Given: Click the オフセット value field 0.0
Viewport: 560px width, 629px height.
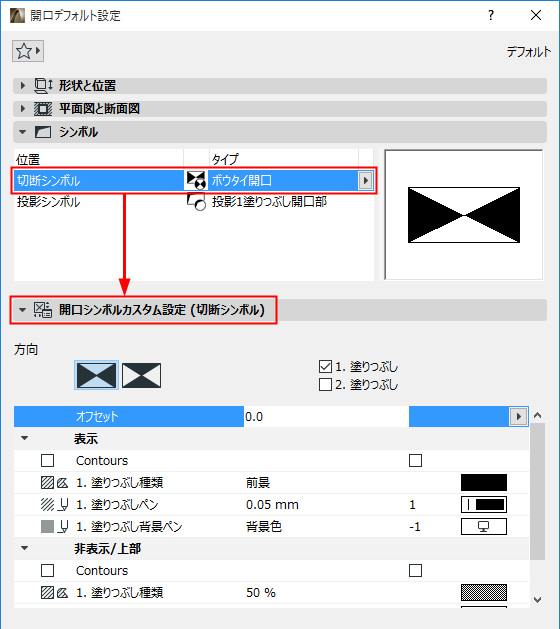Looking at the screenshot, I should [326, 416].
